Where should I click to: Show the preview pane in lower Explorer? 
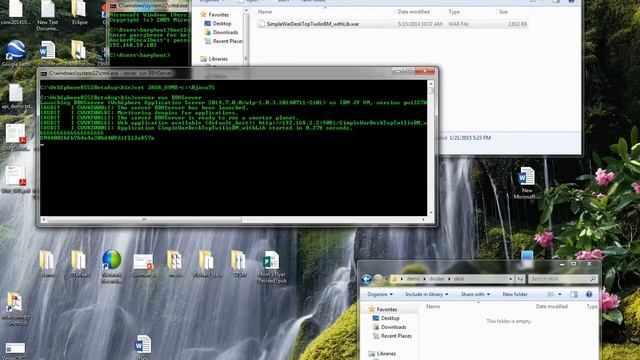pyautogui.click(x=574, y=294)
